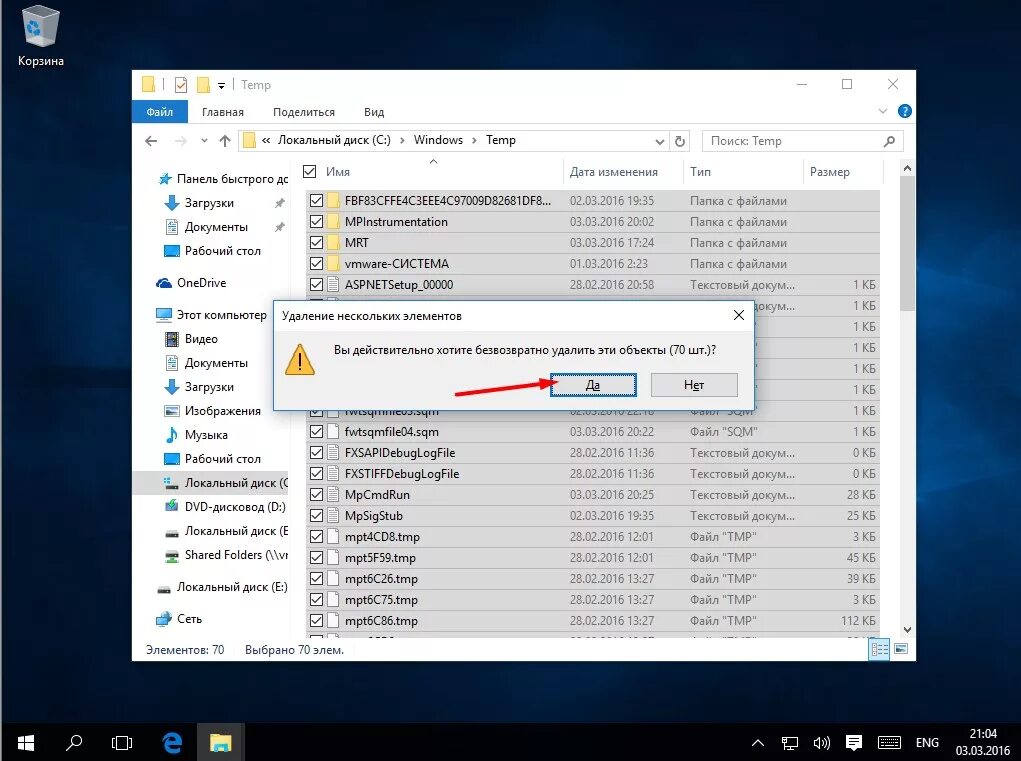Open pinned Загрузки under quick access
Image resolution: width=1021 pixels, height=761 pixels.
pos(208,202)
